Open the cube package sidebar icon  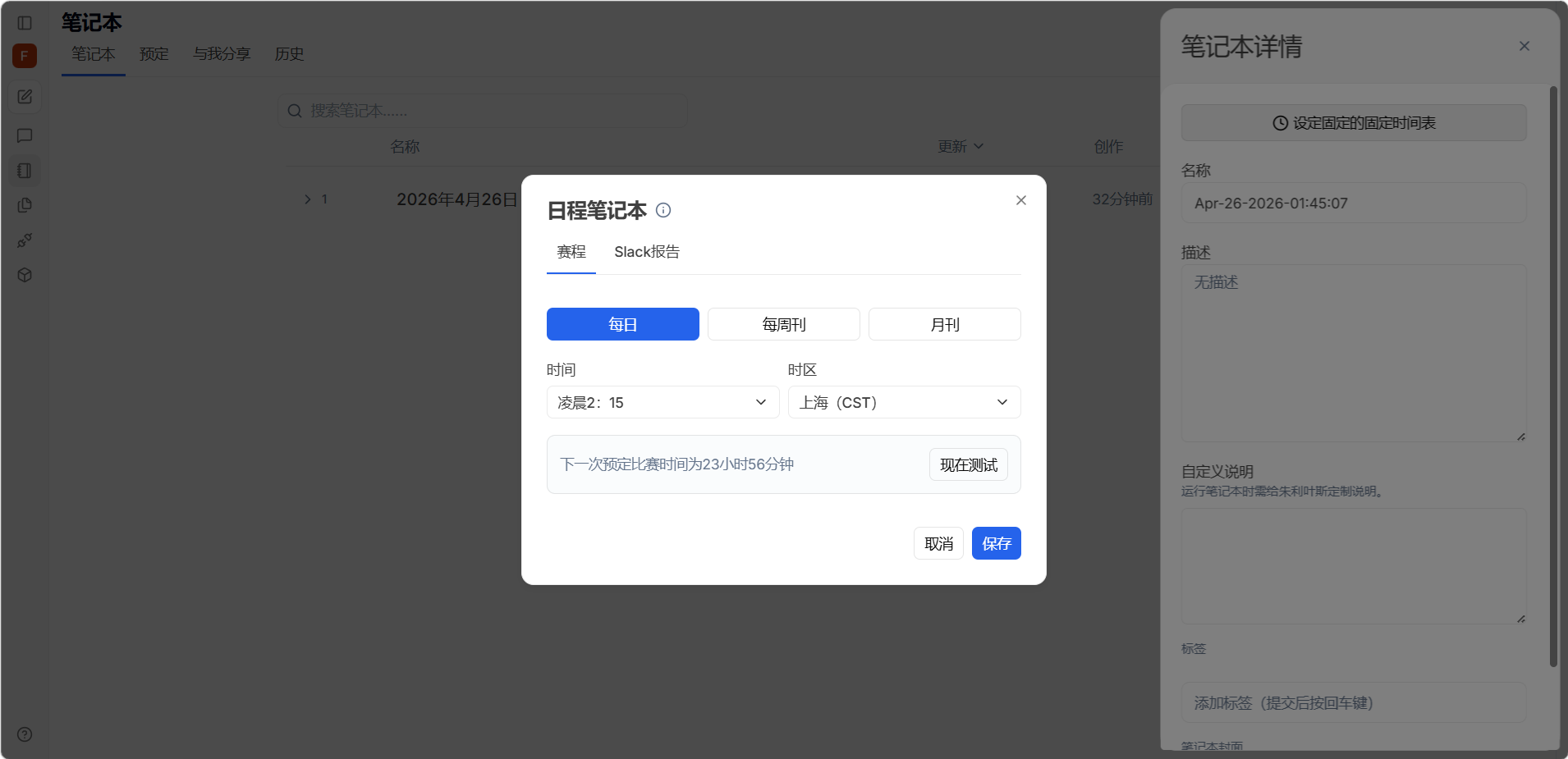pyautogui.click(x=25, y=275)
